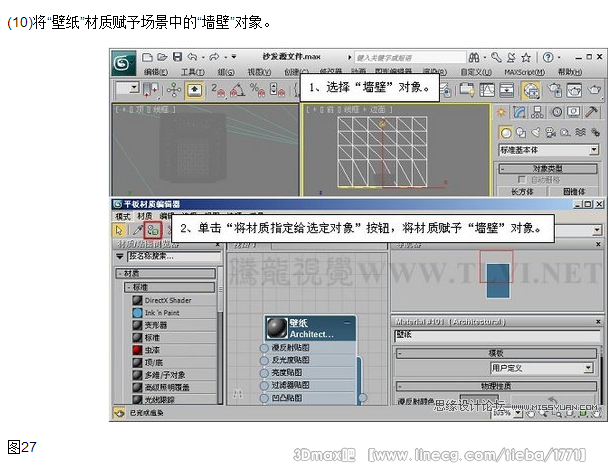Undo the last action in quick toolbar
615x472 pixels.
pyautogui.click(x=192, y=57)
